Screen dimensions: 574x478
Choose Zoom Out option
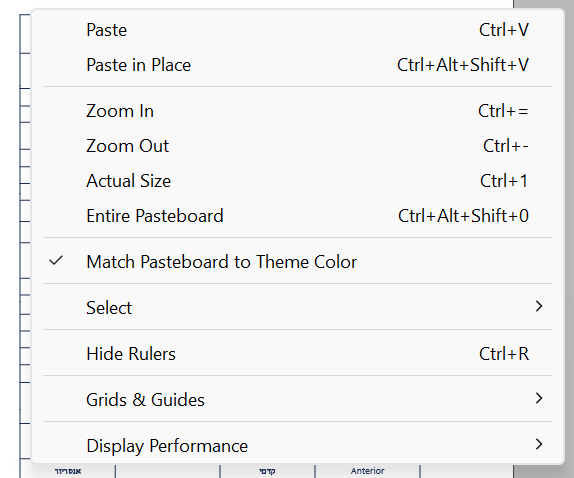pyautogui.click(x=297, y=146)
